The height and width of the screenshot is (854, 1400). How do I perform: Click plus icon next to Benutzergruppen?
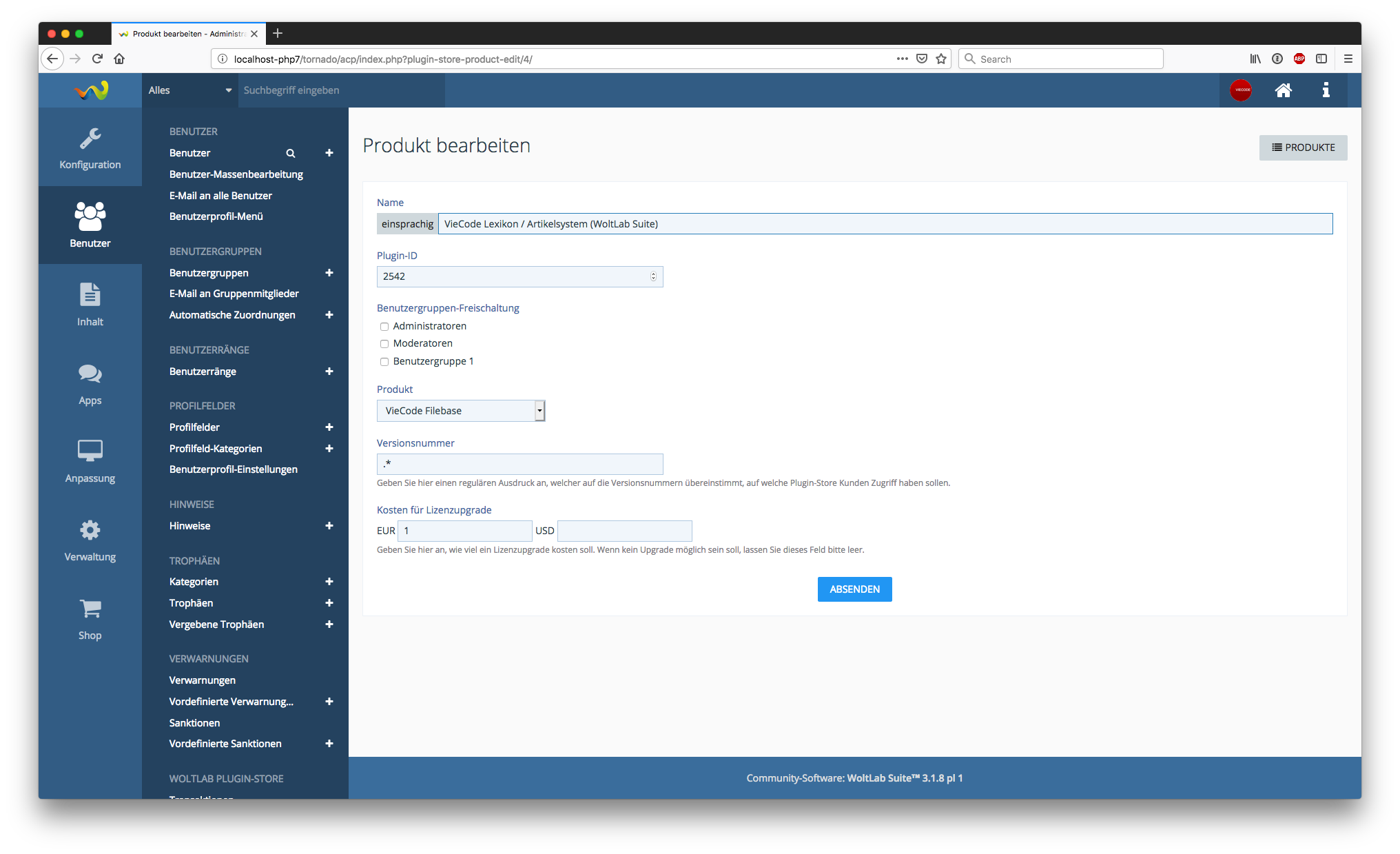point(329,273)
